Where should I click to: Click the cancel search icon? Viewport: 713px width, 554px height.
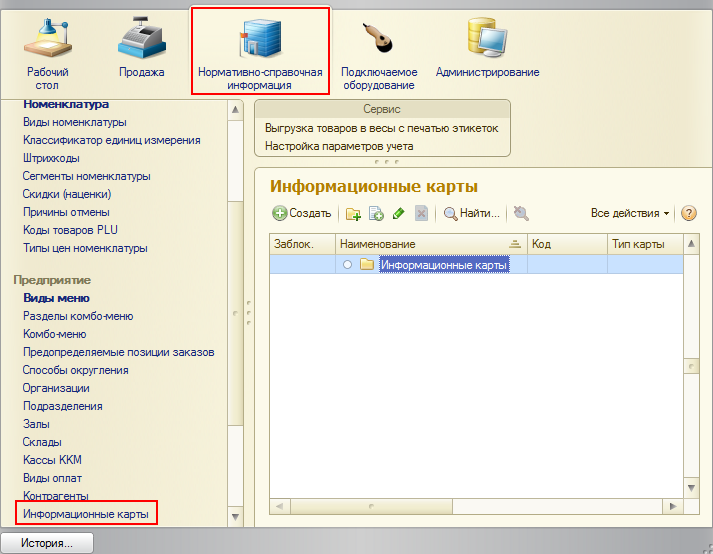[520, 213]
